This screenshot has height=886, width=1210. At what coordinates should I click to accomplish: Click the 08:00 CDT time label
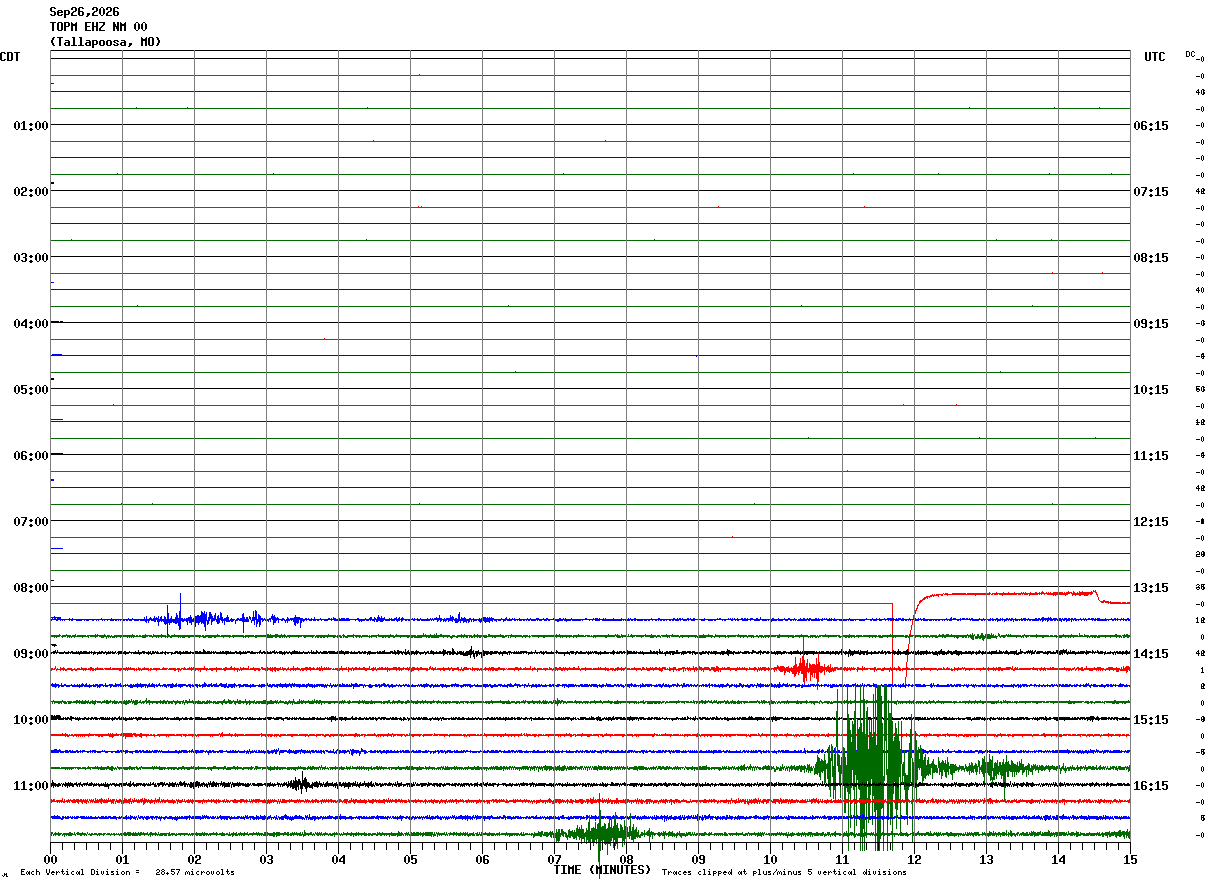(x=31, y=587)
